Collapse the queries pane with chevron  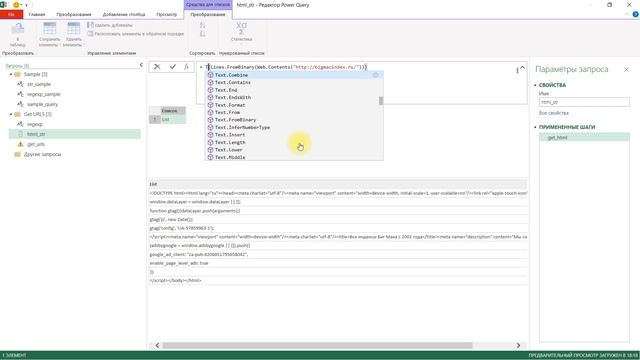pos(141,65)
